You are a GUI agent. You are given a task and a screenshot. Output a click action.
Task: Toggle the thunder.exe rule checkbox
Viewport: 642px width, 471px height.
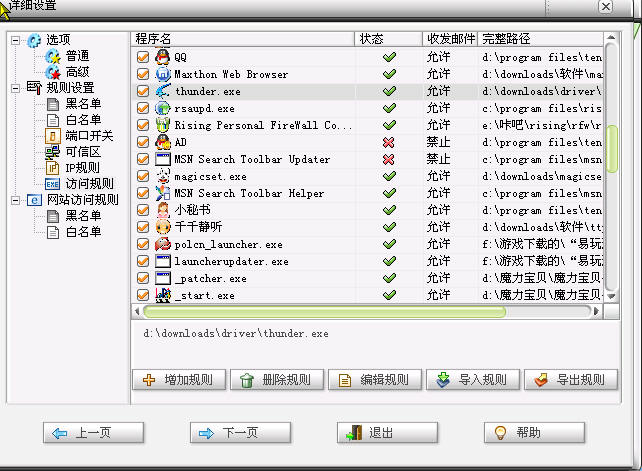[143, 91]
